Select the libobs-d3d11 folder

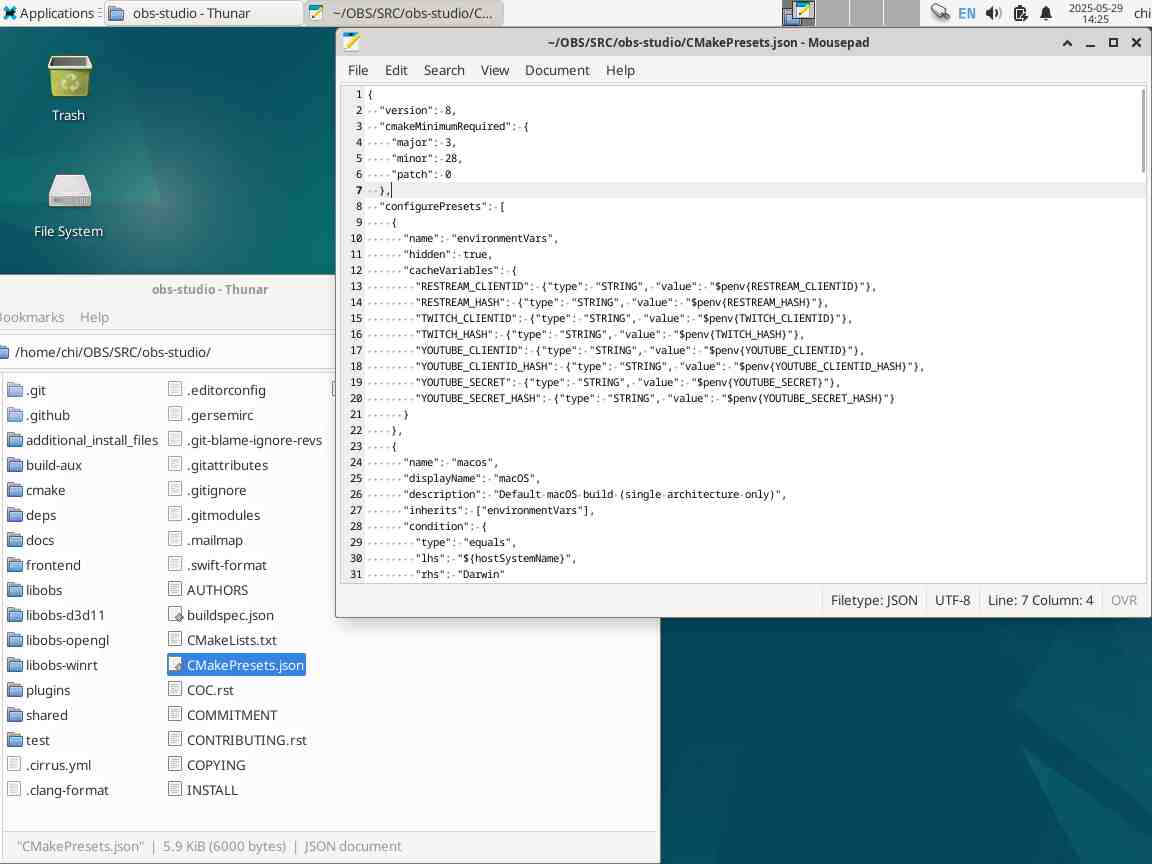coord(56,615)
